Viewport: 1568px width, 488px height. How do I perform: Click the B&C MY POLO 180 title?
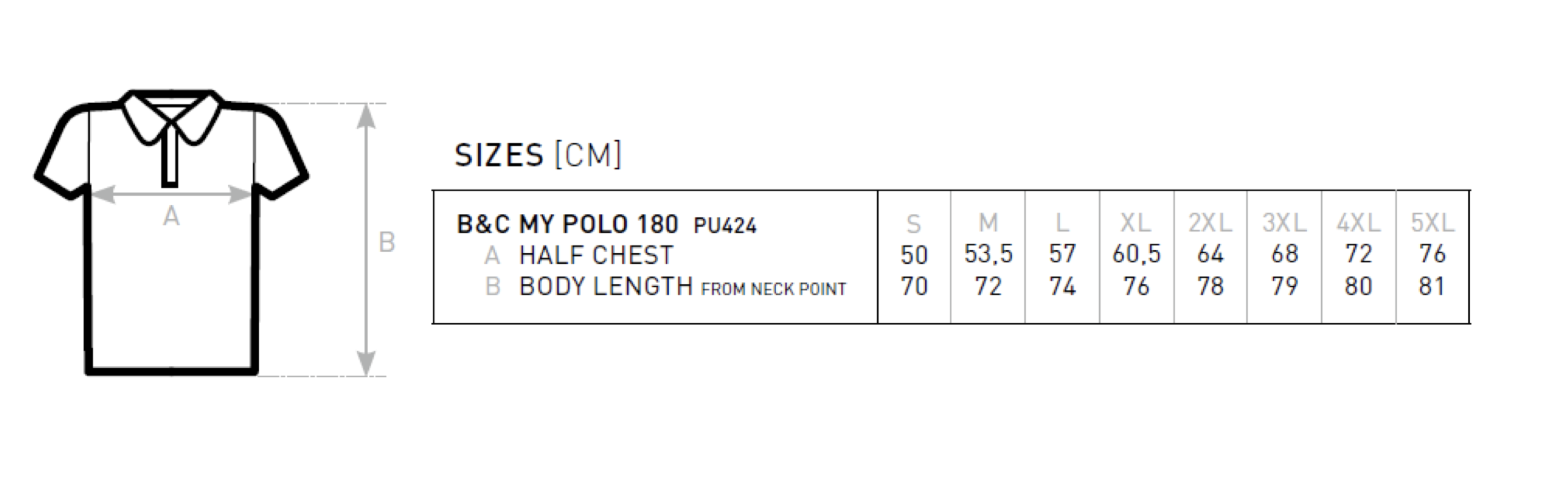point(567,224)
